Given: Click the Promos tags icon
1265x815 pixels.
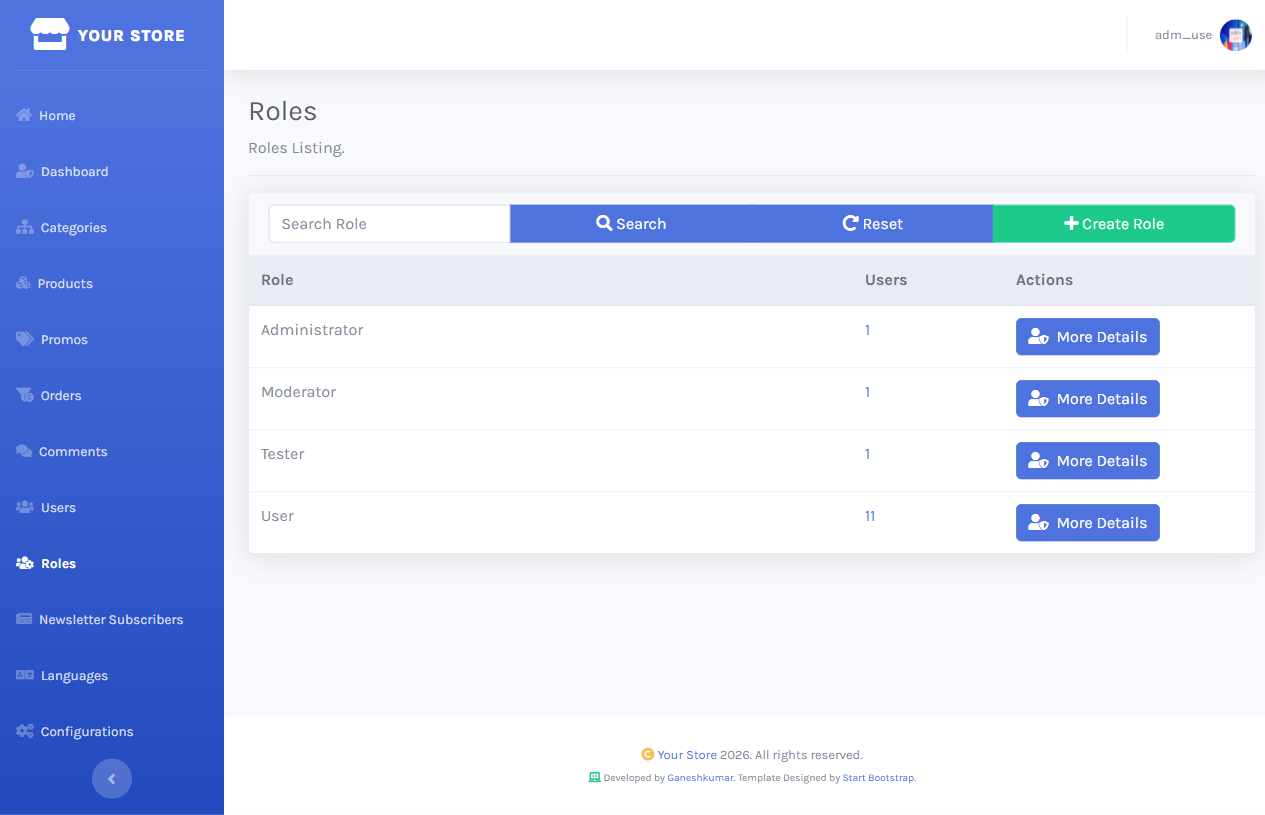Looking at the screenshot, I should [25, 339].
